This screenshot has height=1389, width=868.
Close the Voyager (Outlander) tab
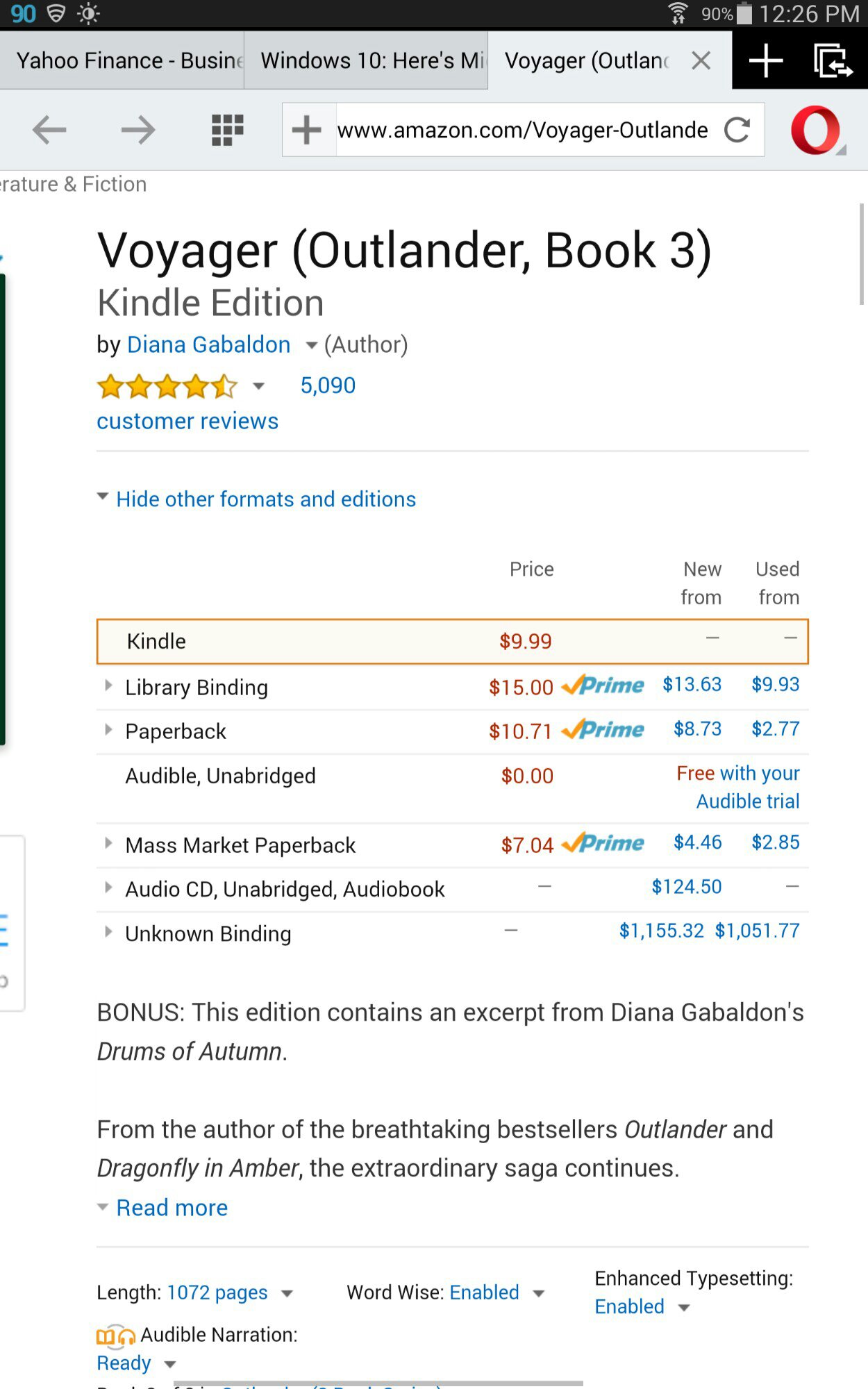click(x=701, y=61)
